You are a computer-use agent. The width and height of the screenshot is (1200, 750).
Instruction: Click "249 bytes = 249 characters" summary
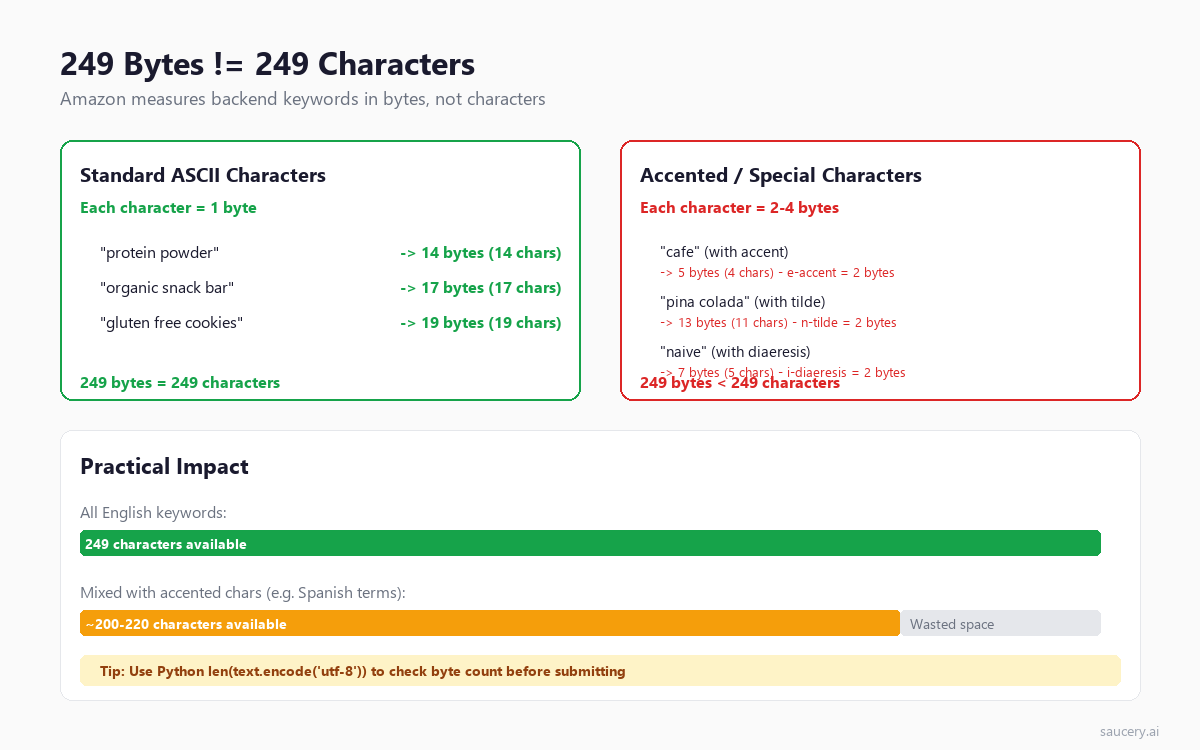pos(180,383)
